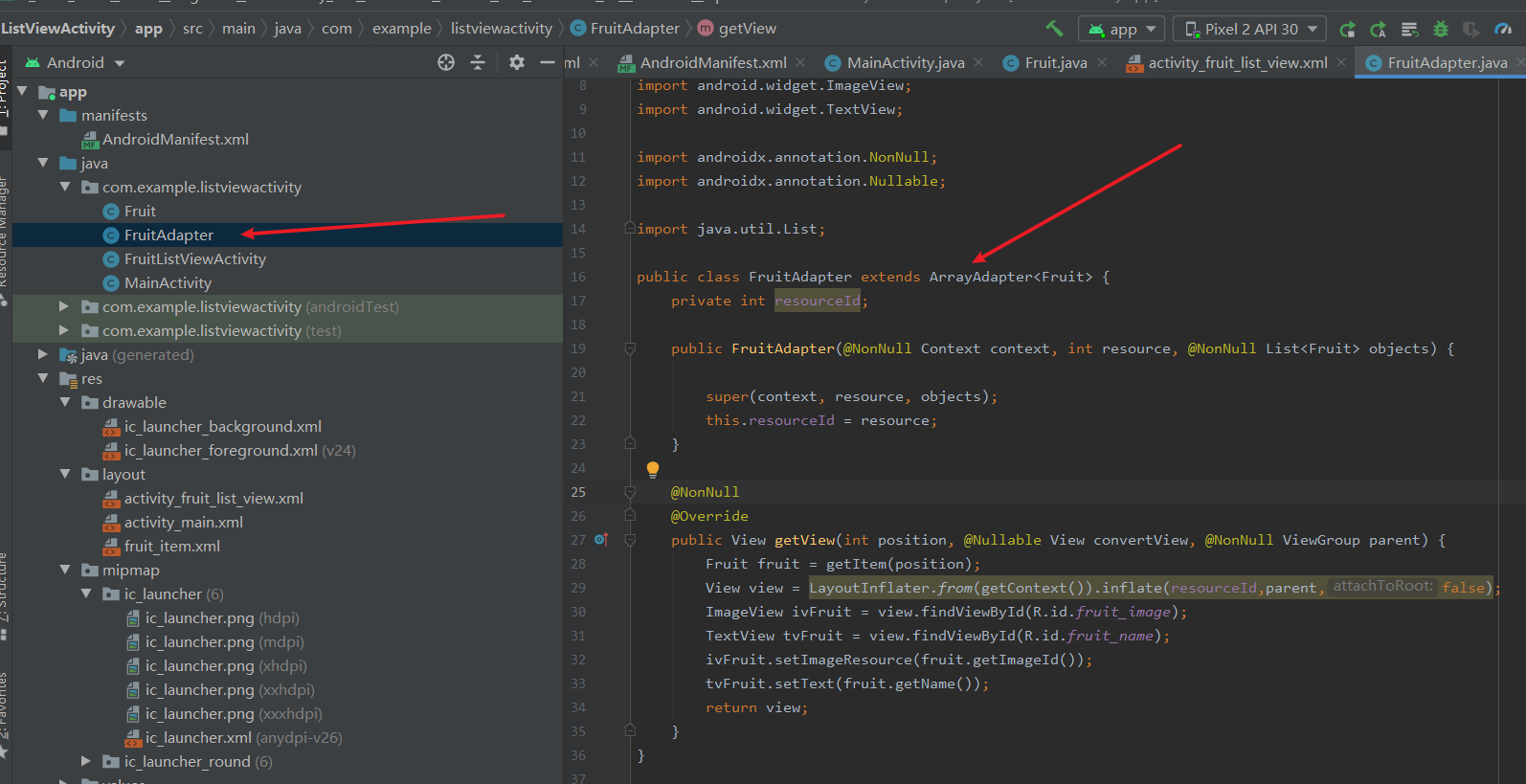This screenshot has width=1526, height=784.
Task: Switch to the activity_fruit_list_view.xml tab
Action: (x=1237, y=63)
